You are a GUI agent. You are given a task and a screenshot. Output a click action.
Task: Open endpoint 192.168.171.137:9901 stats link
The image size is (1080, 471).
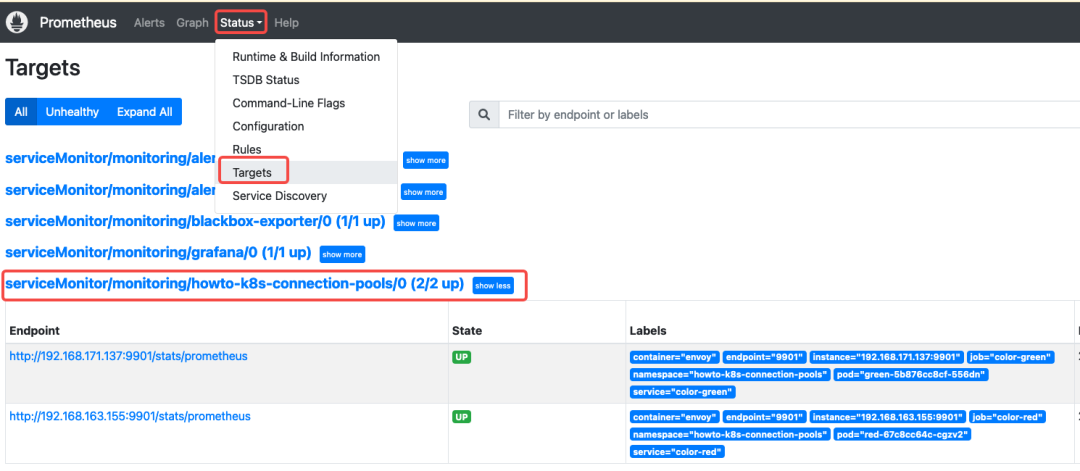point(128,357)
